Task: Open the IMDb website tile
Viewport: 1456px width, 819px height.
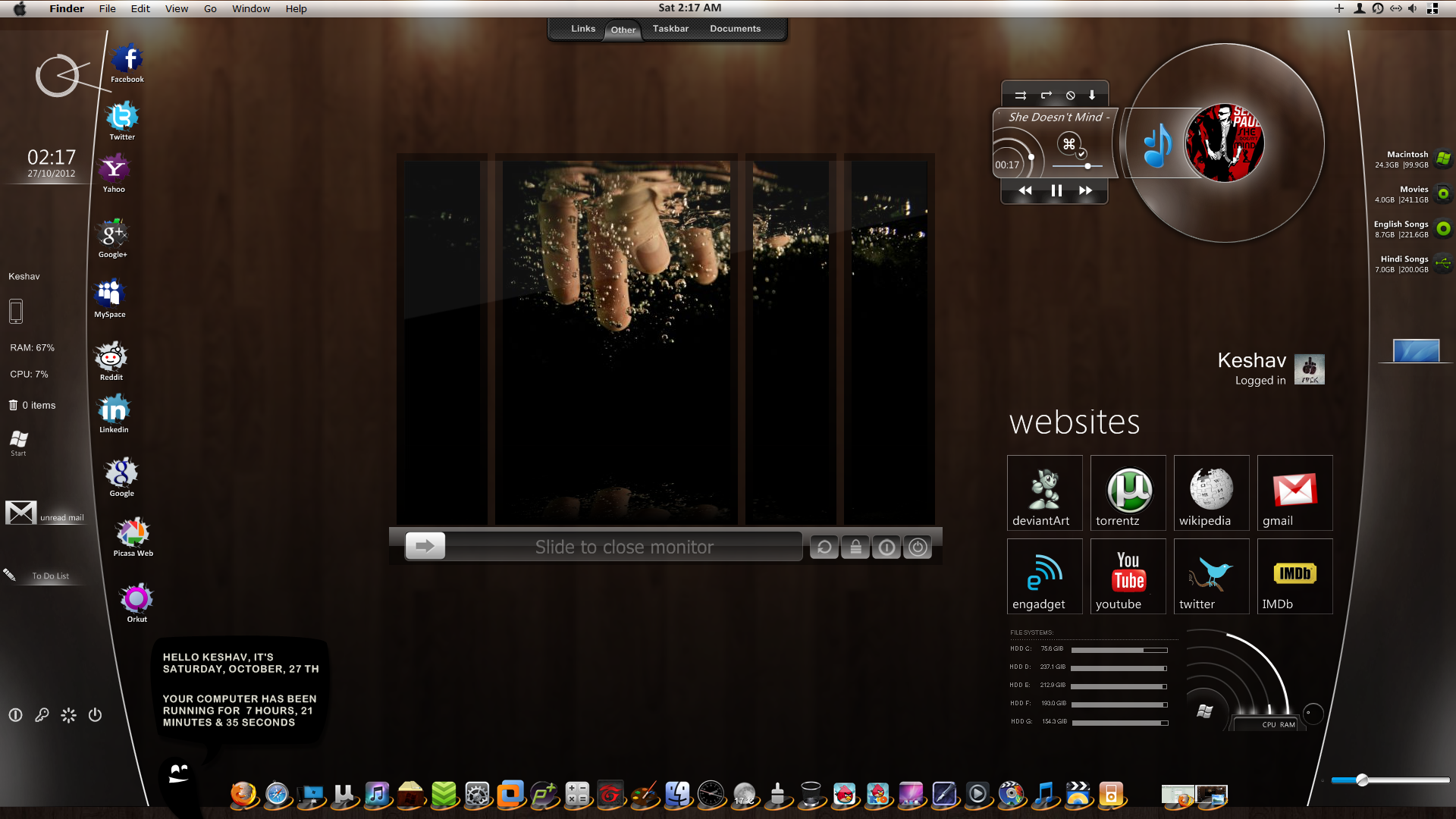Action: pos(1294,576)
